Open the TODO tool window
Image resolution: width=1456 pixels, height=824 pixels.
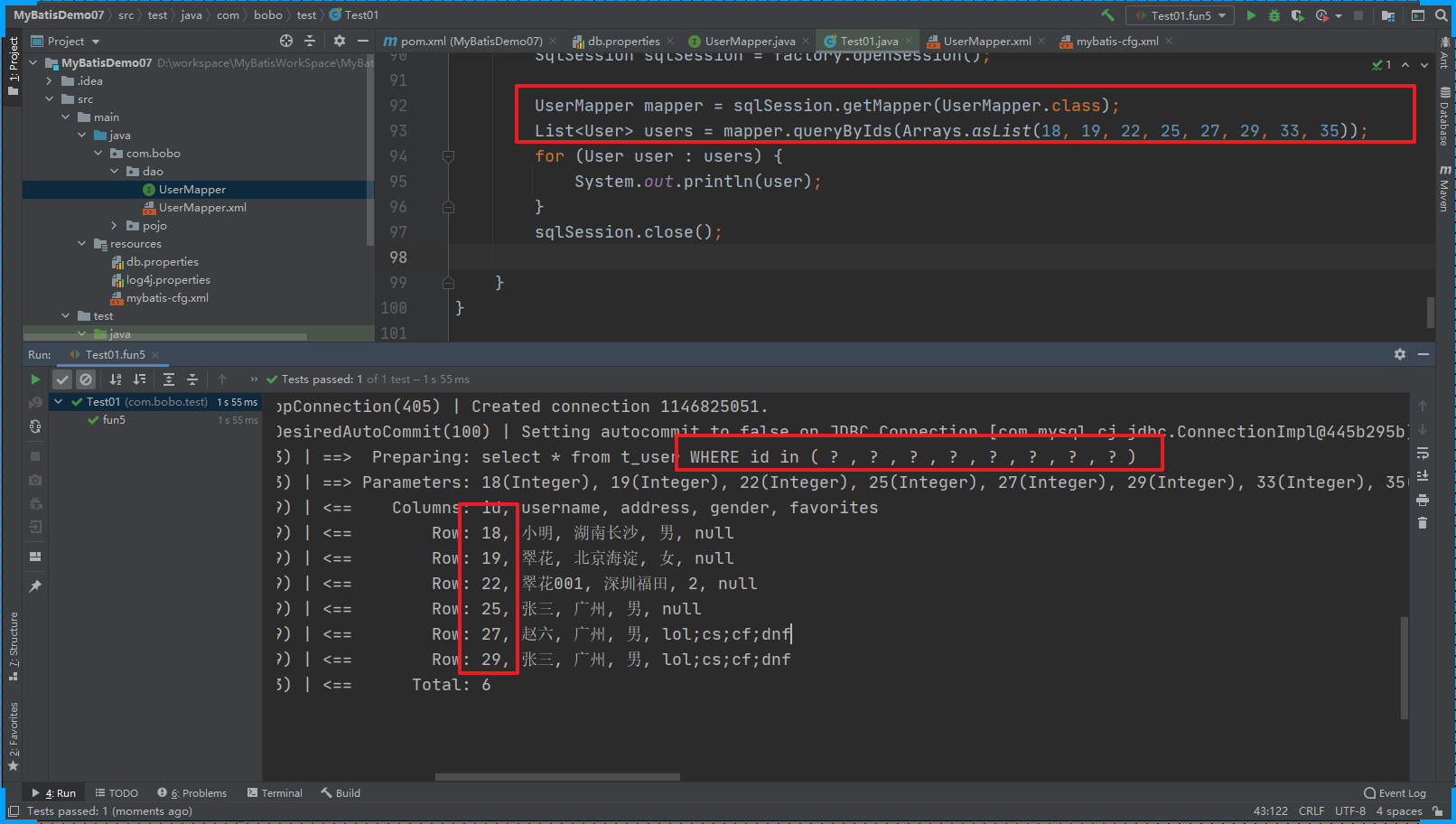(117, 793)
